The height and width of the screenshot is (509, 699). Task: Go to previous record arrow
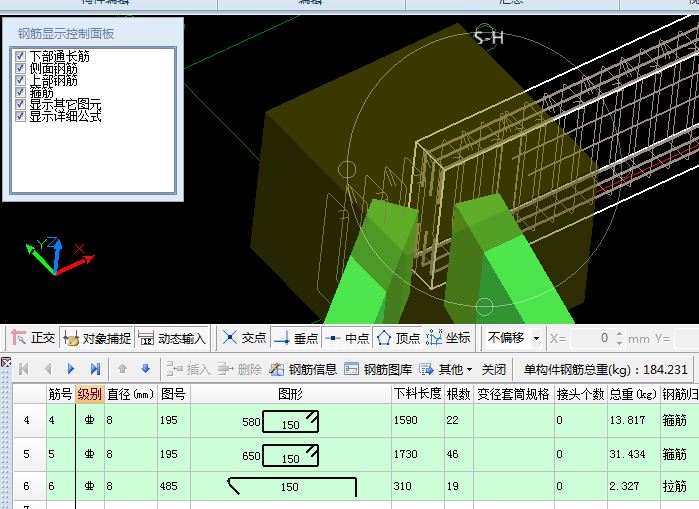coord(48,369)
